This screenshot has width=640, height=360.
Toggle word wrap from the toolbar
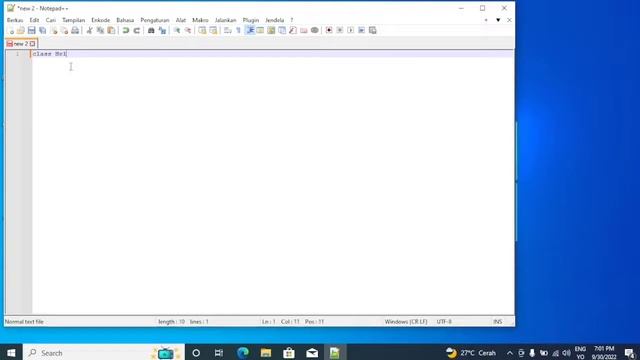point(228,31)
